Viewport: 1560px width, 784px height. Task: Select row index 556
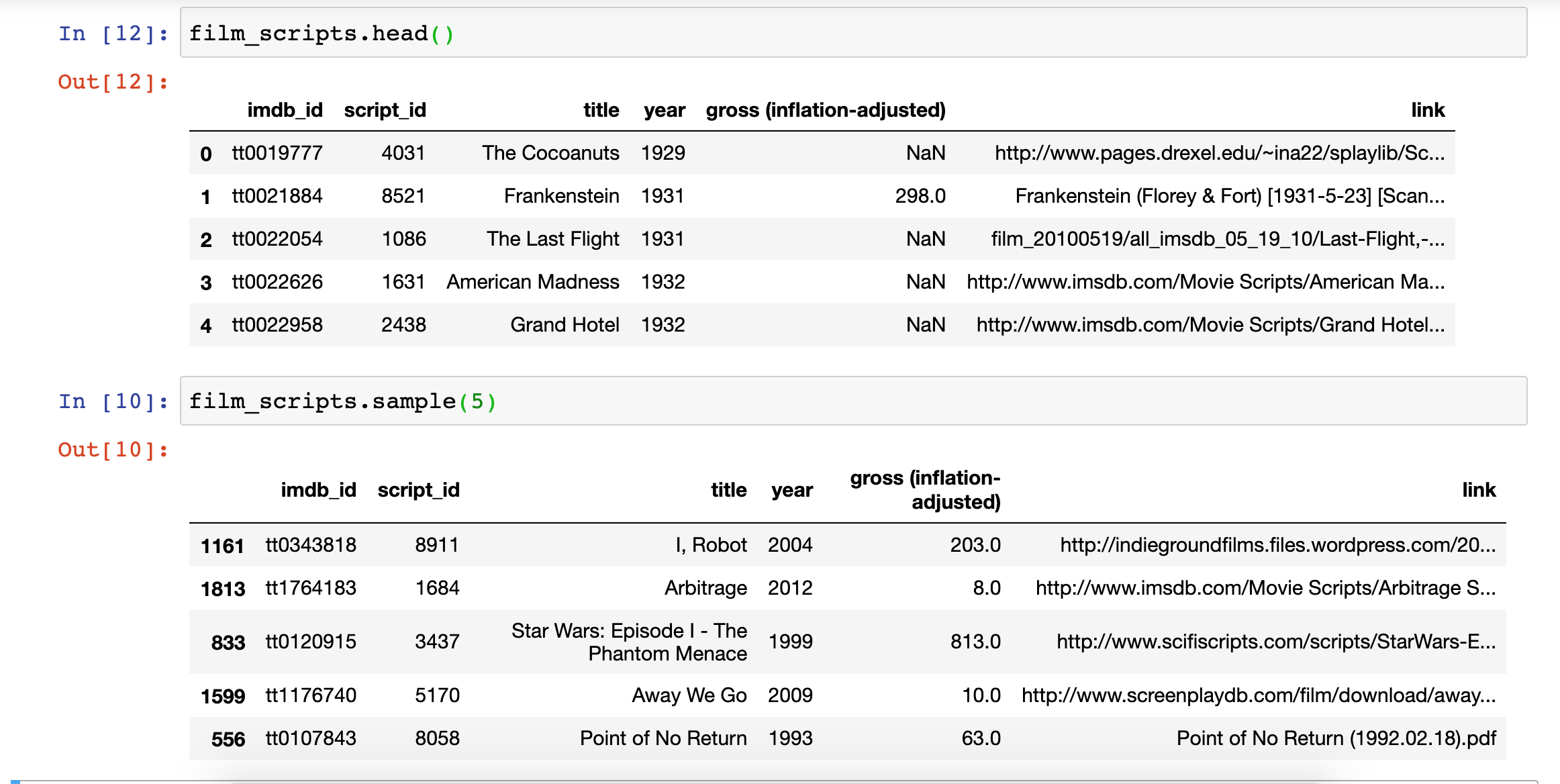[x=228, y=739]
